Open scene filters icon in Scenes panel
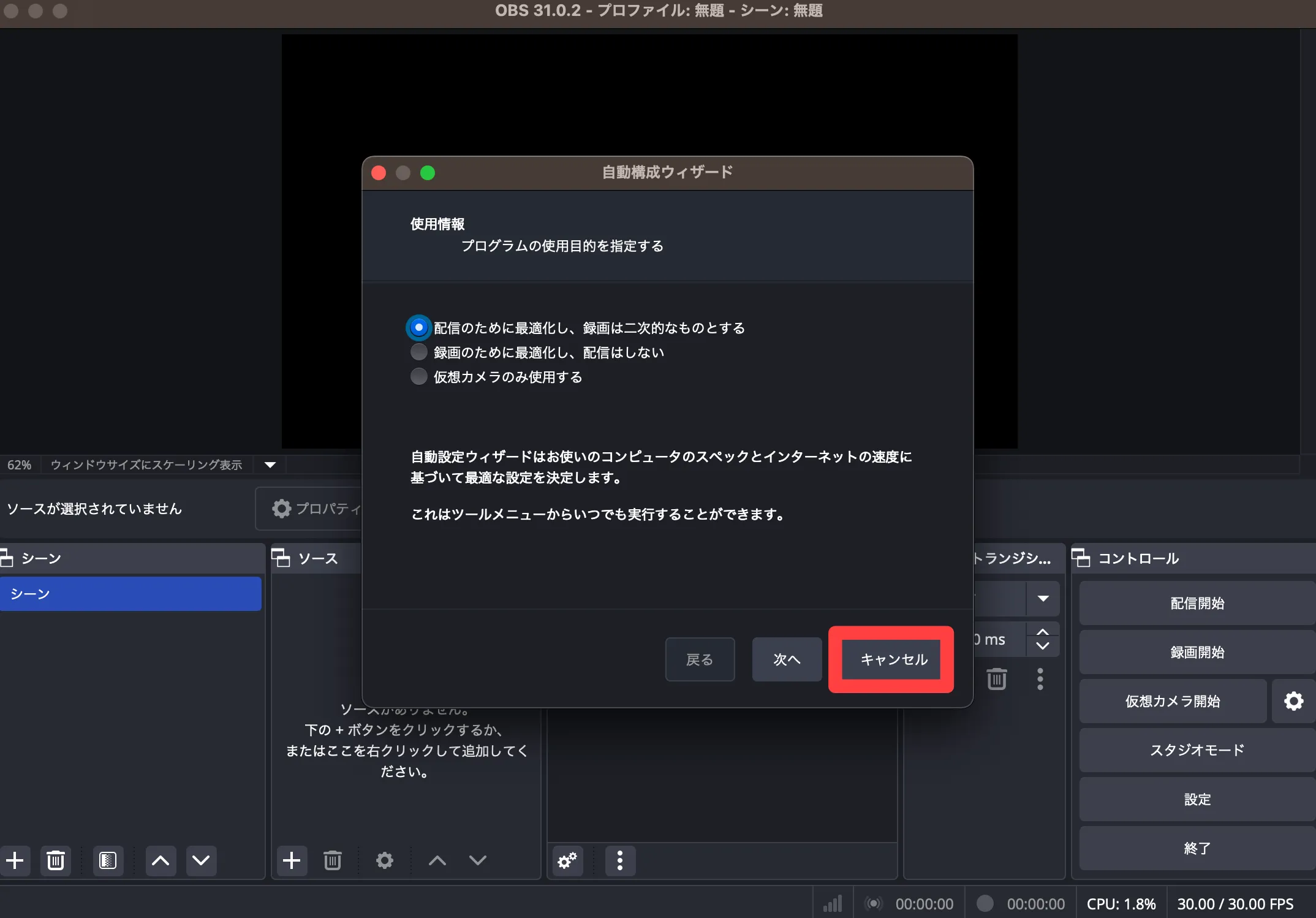Screen dimensions: 1316x918 tap(108, 860)
